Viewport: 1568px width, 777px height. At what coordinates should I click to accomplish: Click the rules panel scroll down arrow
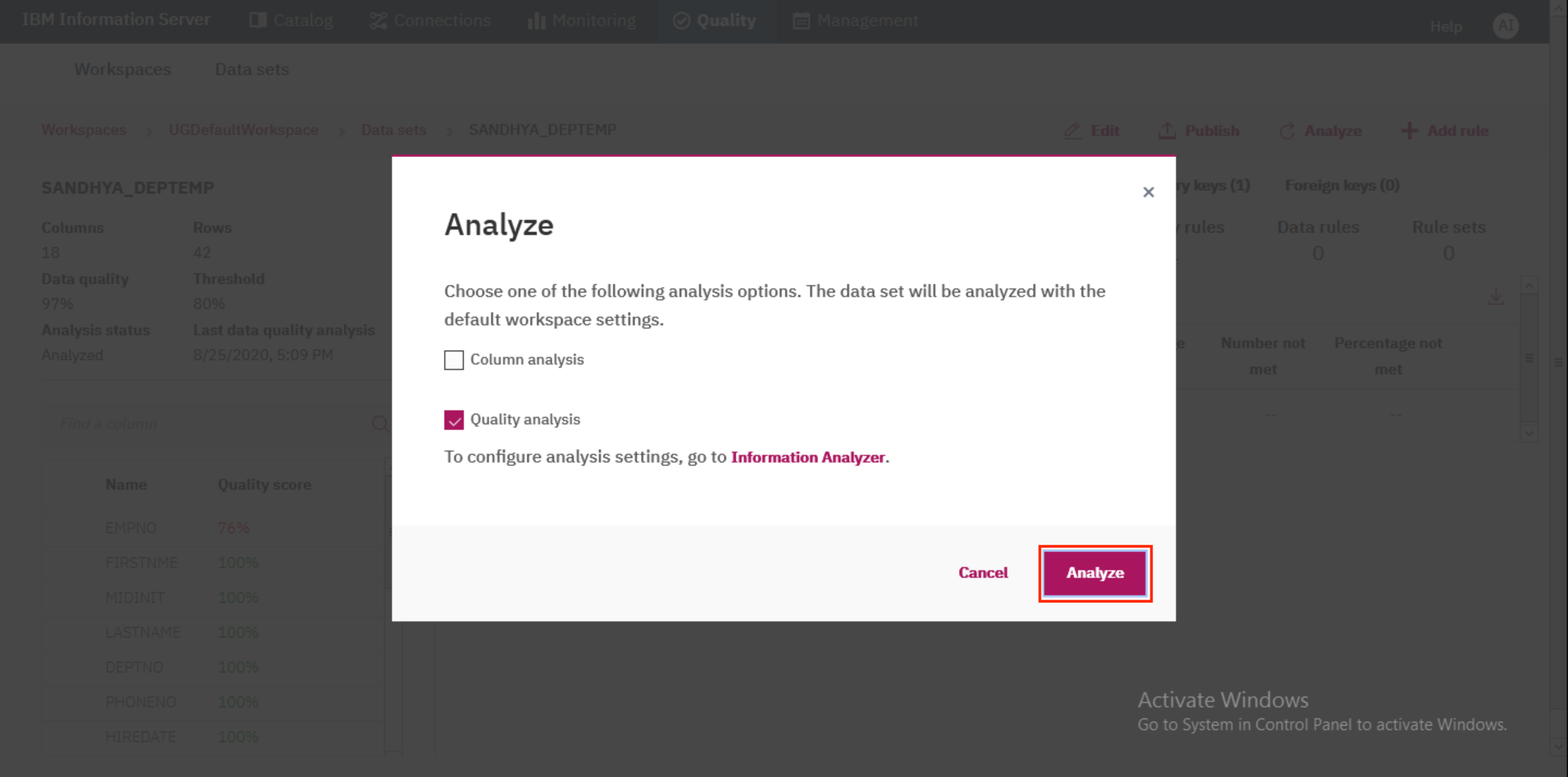click(1528, 434)
